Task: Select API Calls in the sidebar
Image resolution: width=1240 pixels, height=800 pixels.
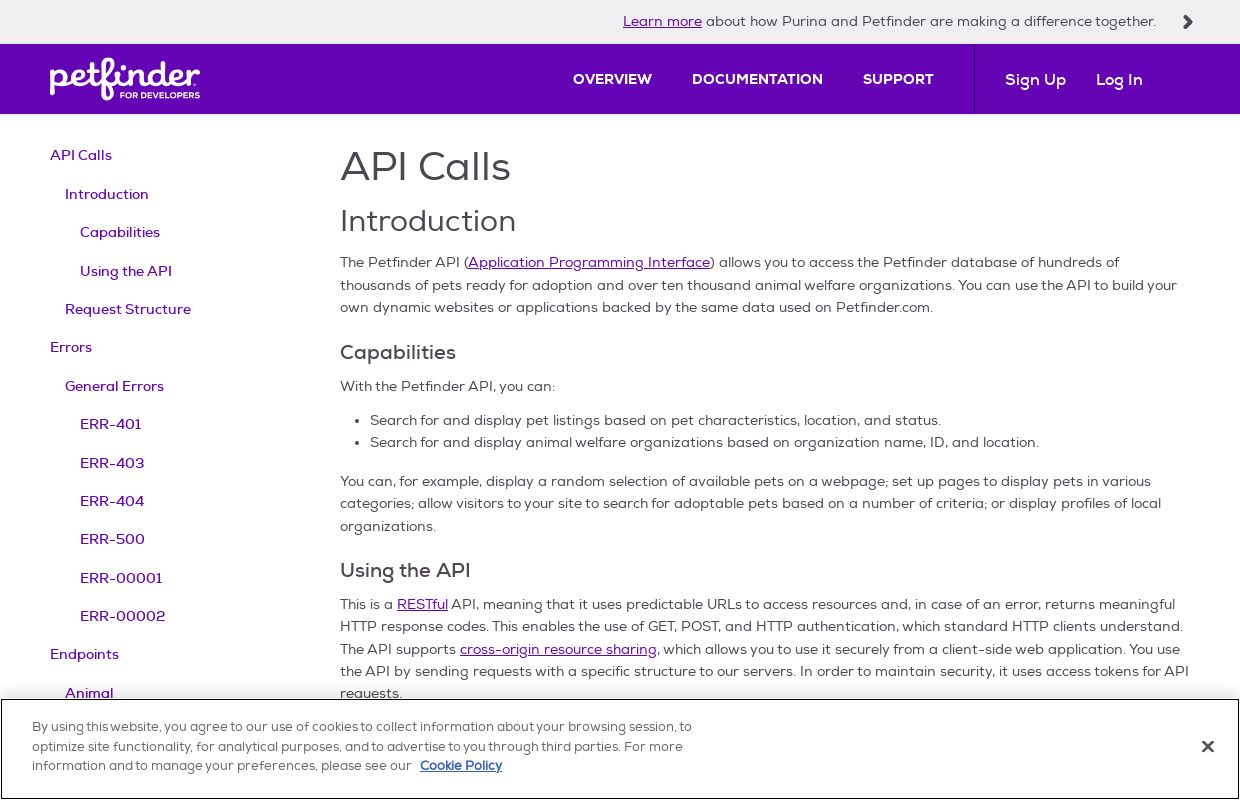Action: coord(81,155)
